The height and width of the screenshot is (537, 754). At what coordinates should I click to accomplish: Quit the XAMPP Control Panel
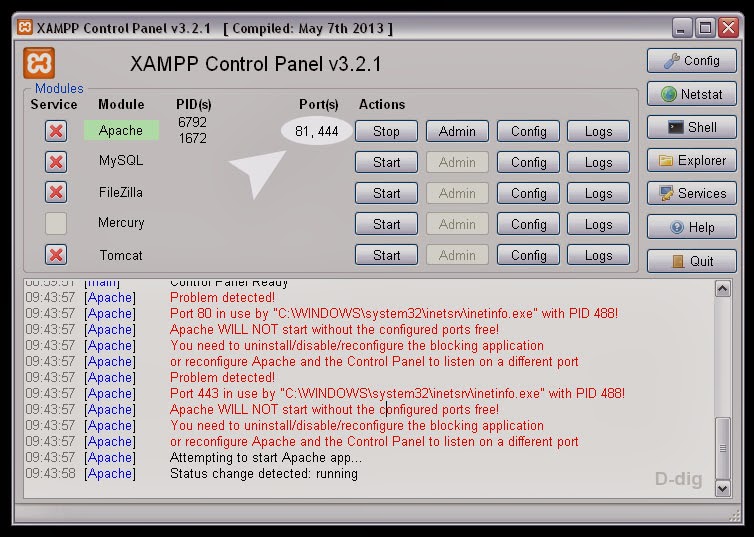pos(691,261)
